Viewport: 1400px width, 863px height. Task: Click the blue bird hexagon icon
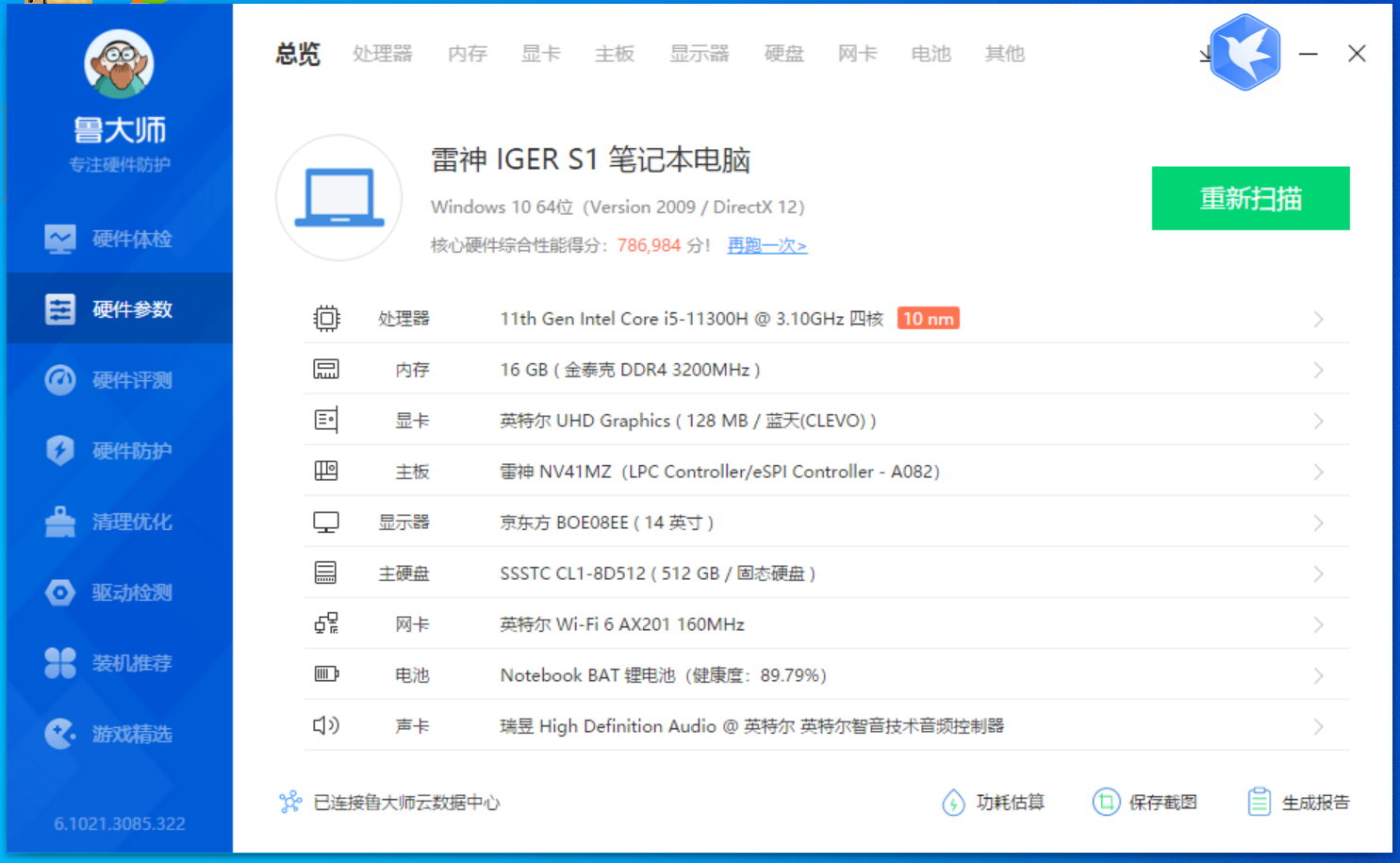1245,52
